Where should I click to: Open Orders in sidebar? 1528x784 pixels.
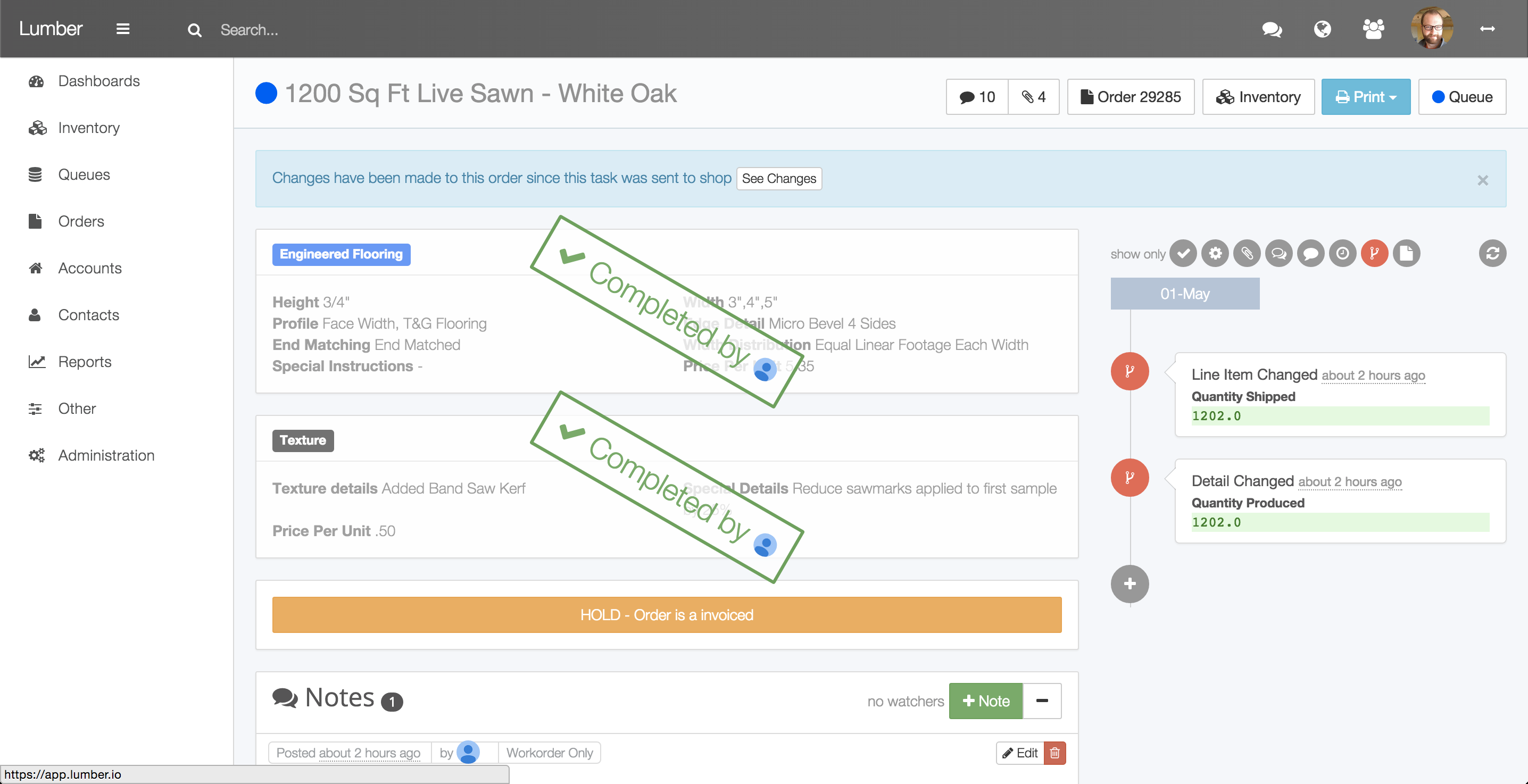pyautogui.click(x=81, y=222)
